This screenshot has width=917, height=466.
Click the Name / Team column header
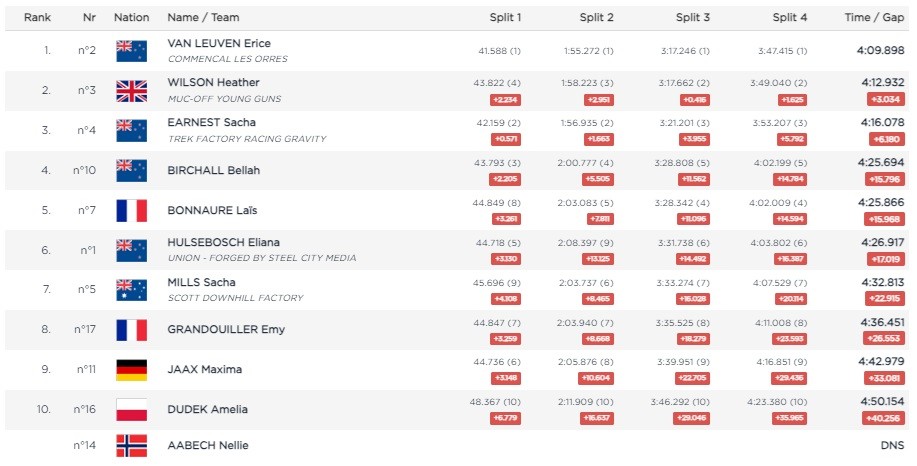click(x=204, y=18)
